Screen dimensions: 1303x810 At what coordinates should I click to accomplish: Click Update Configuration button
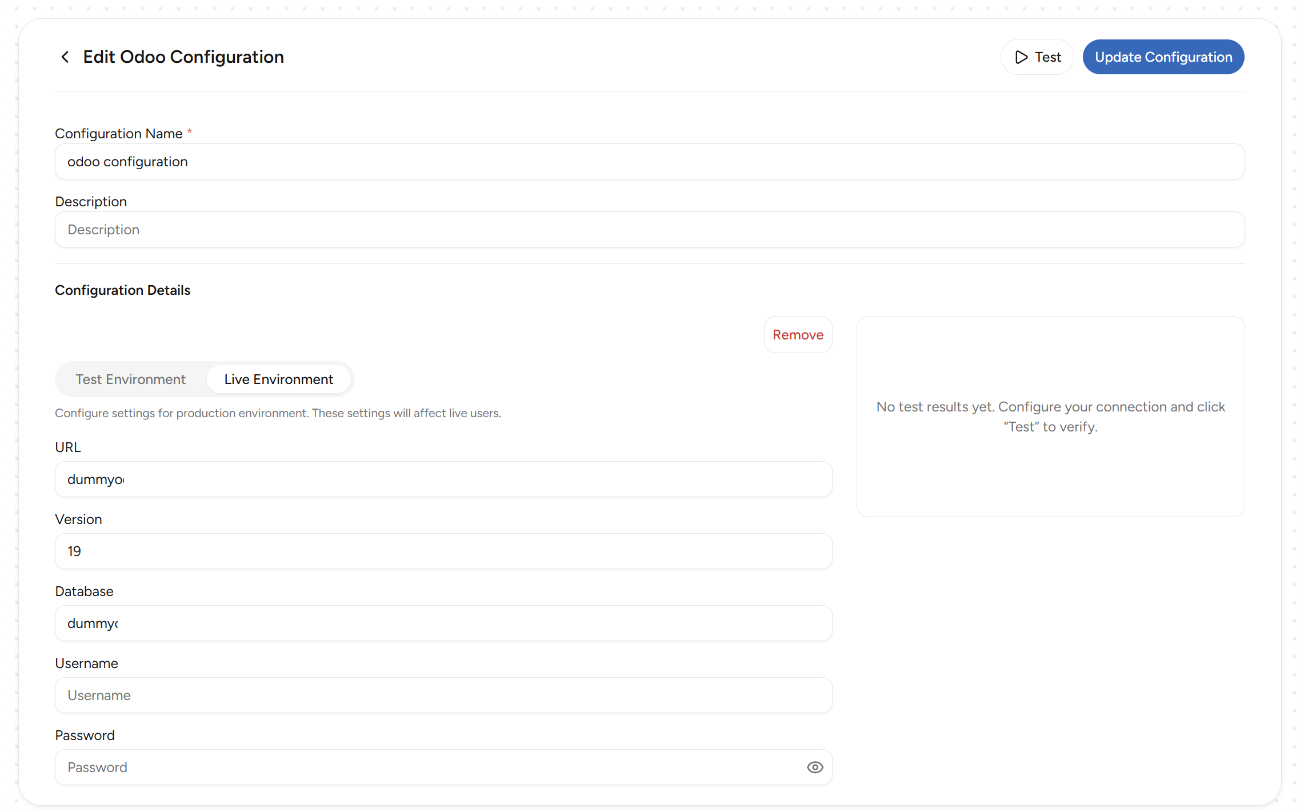pyautogui.click(x=1163, y=57)
